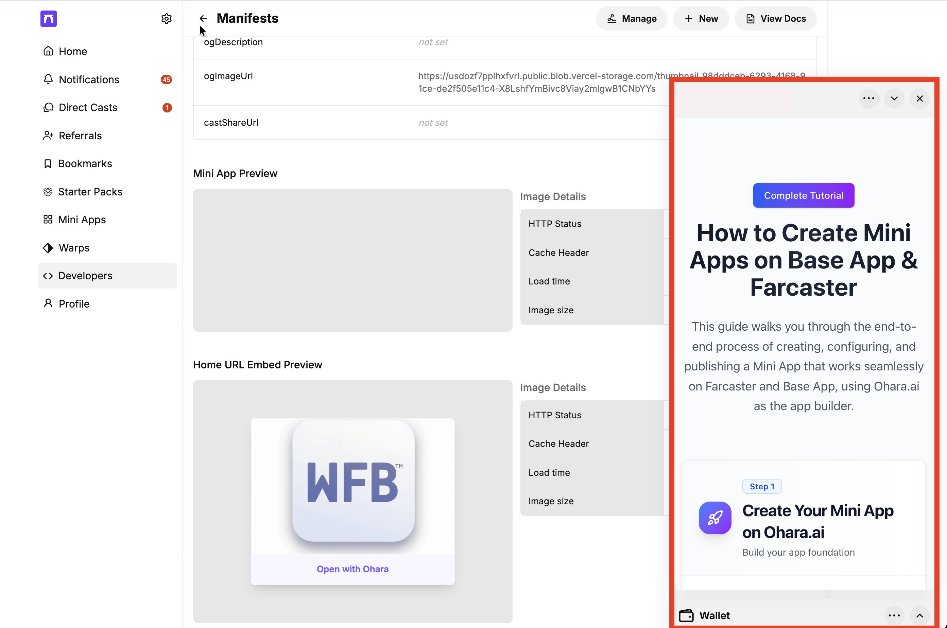
Task: Click the Direct Casts chat icon
Action: (x=48, y=107)
